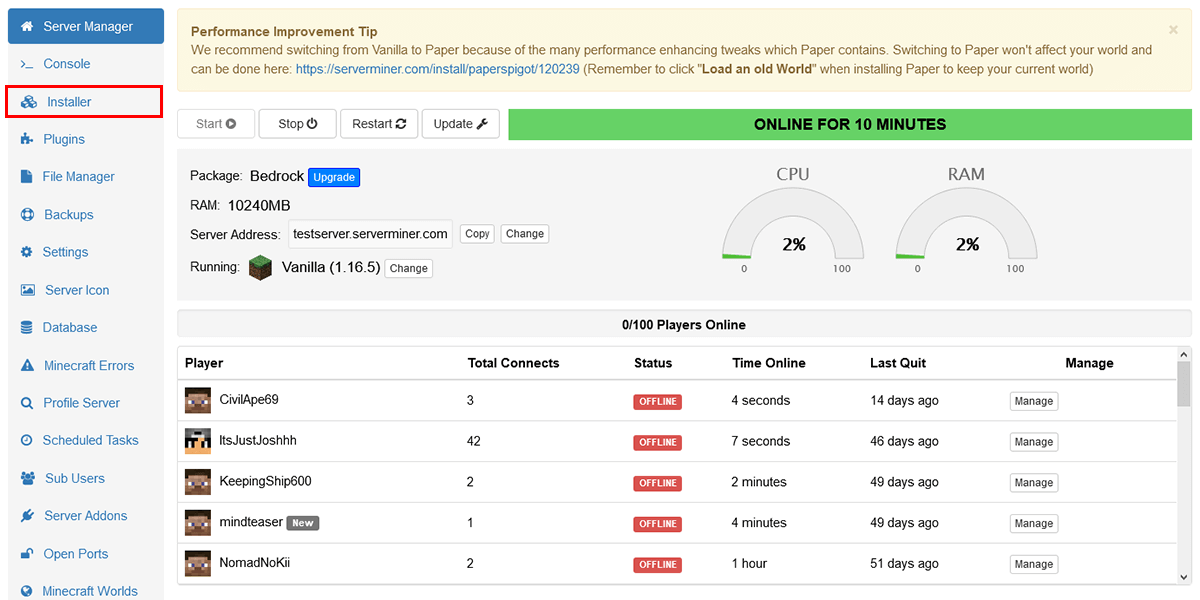Click the "1 hour" time online cell
The height and width of the screenshot is (600, 1200).
[x=749, y=564]
